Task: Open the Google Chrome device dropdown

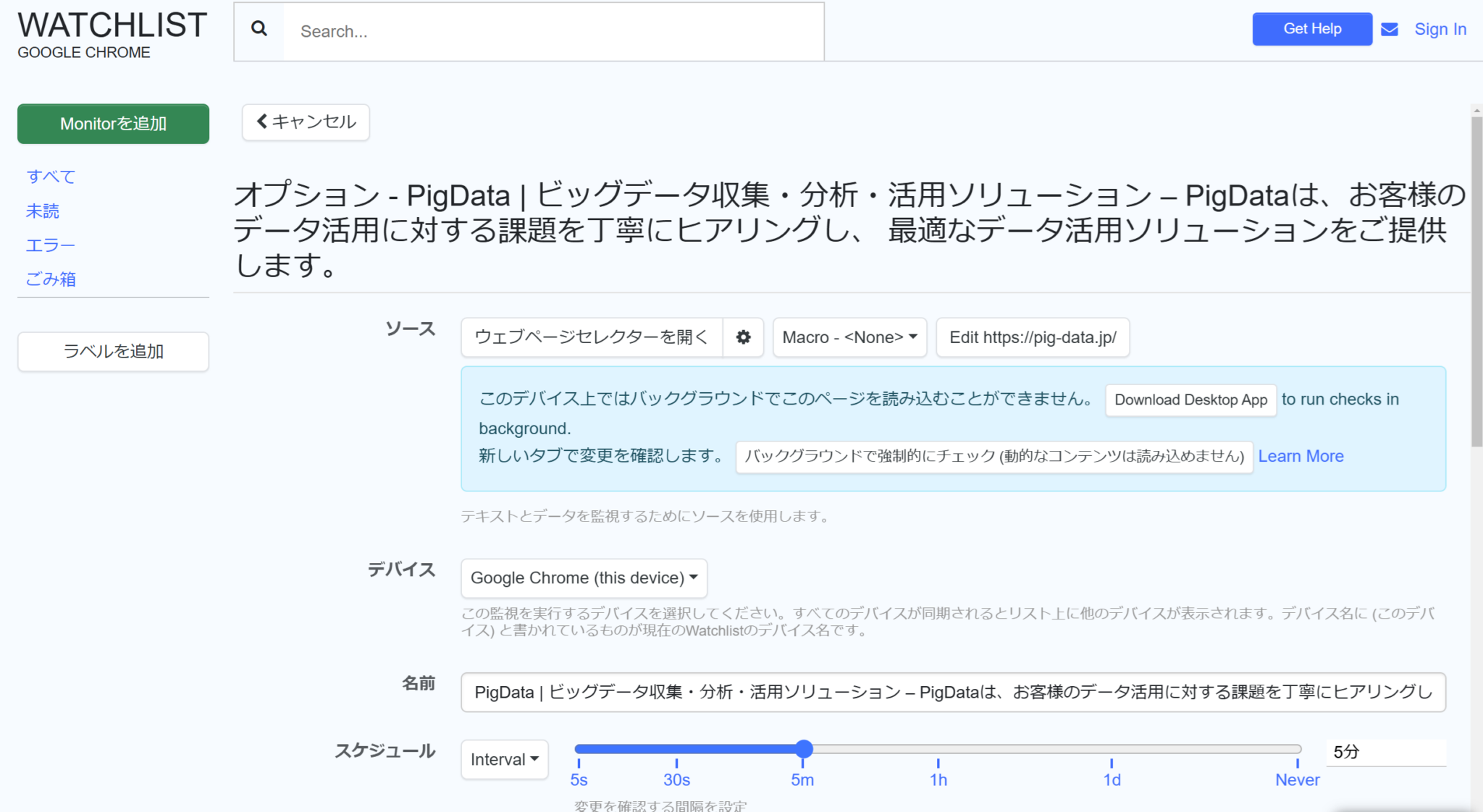Action: click(583, 578)
